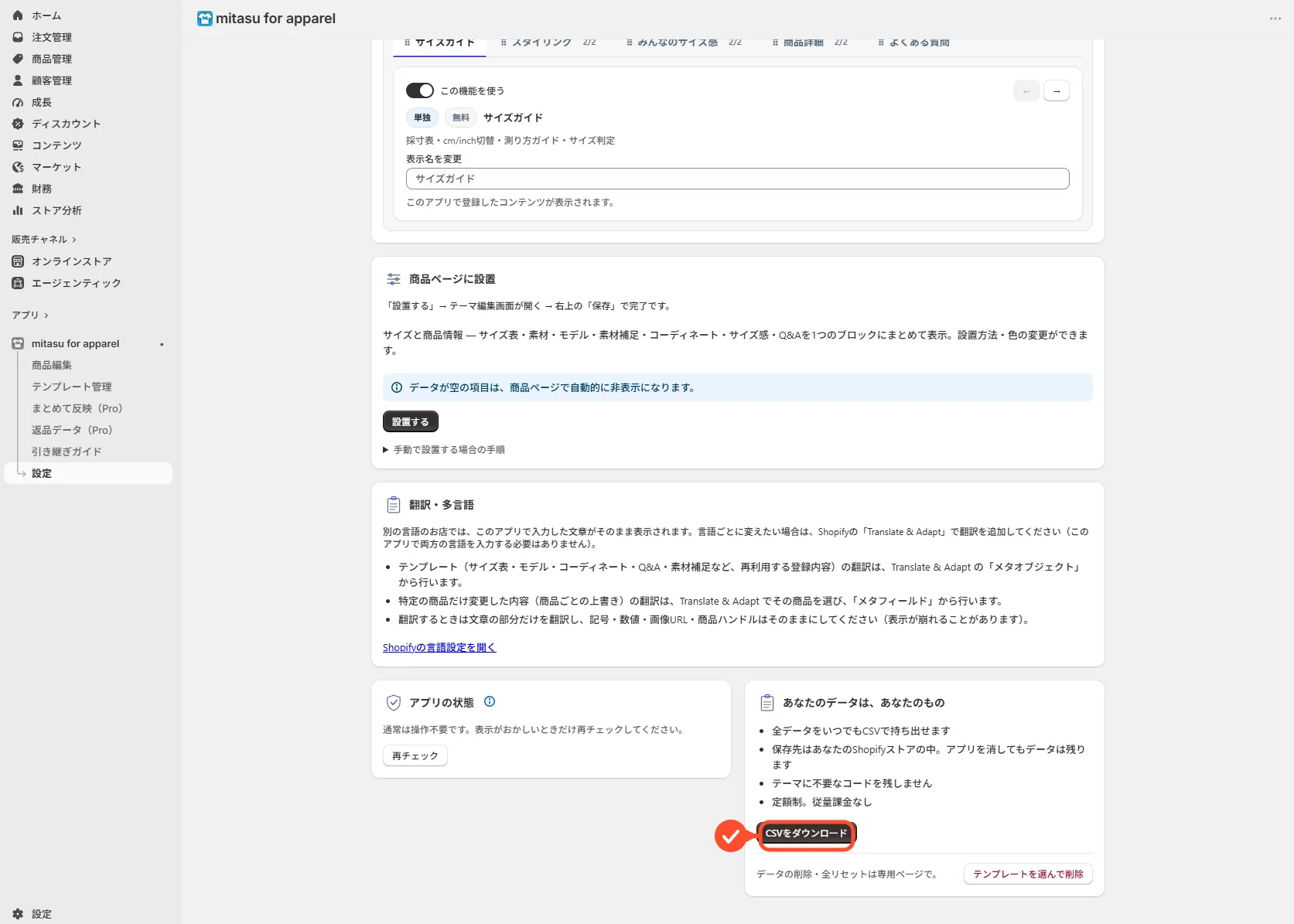
Task: Click the info icon beside アプリの状態
Action: click(490, 701)
